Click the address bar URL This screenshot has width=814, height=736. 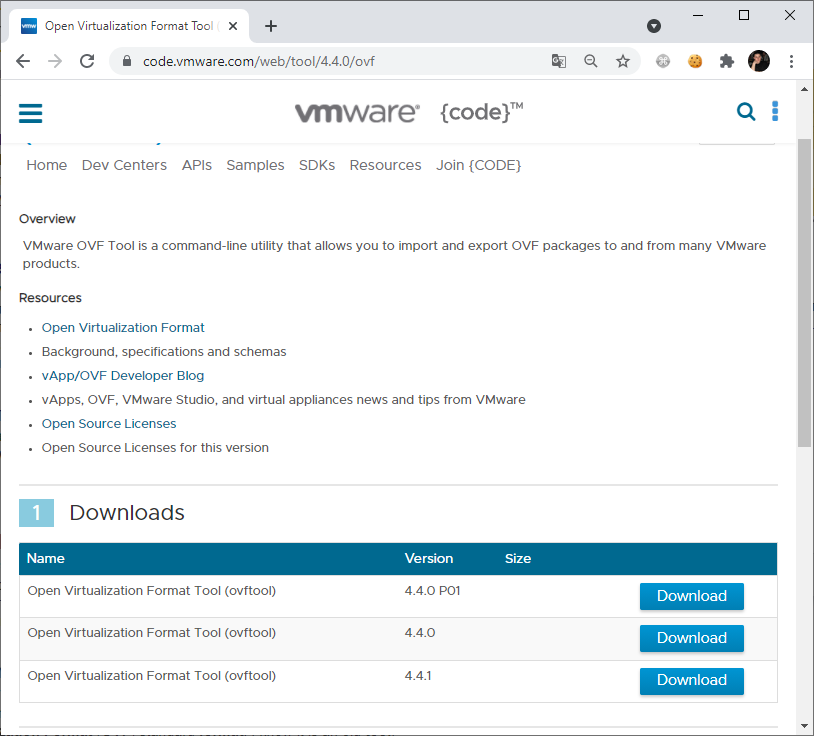pyautogui.click(x=259, y=61)
